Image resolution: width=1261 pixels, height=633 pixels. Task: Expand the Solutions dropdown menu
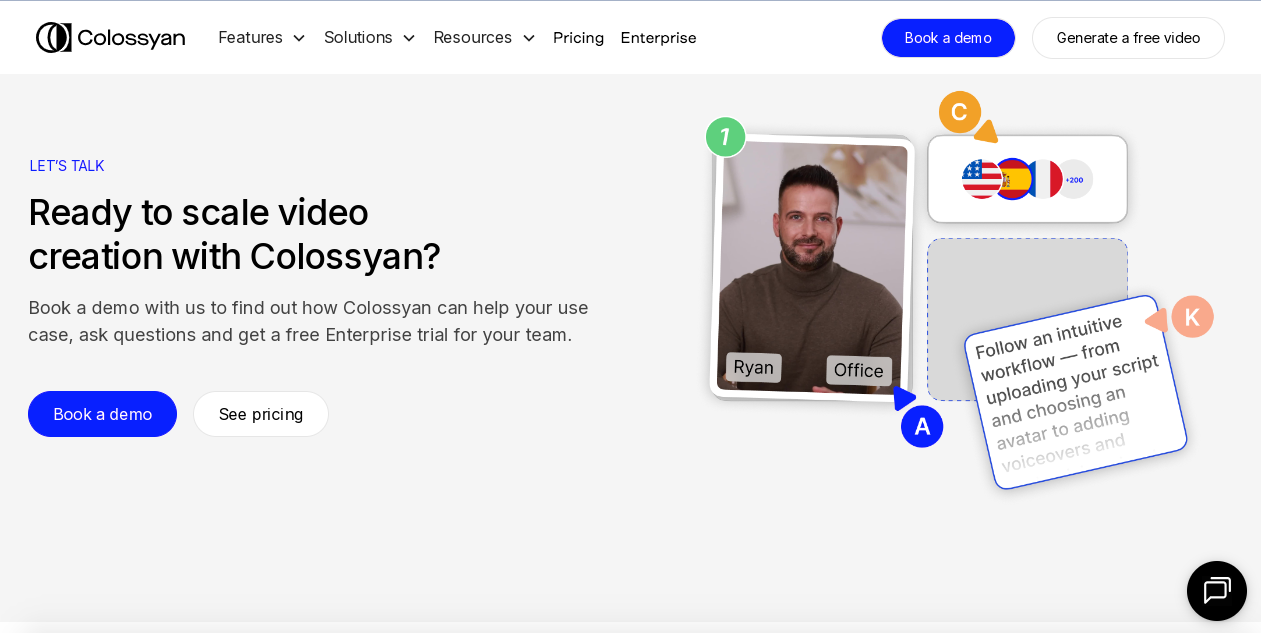369,38
